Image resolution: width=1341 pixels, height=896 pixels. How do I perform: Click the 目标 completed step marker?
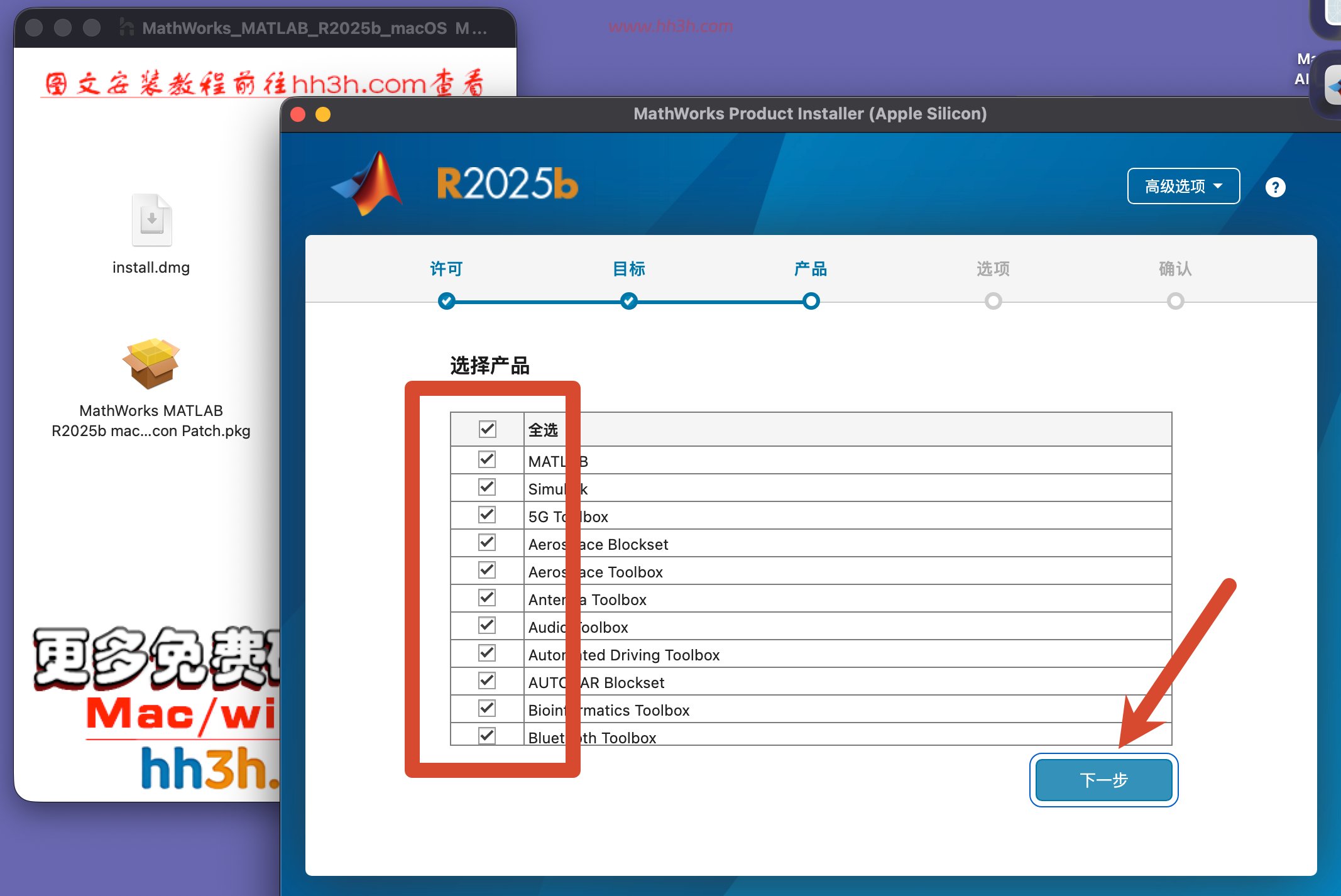(629, 301)
